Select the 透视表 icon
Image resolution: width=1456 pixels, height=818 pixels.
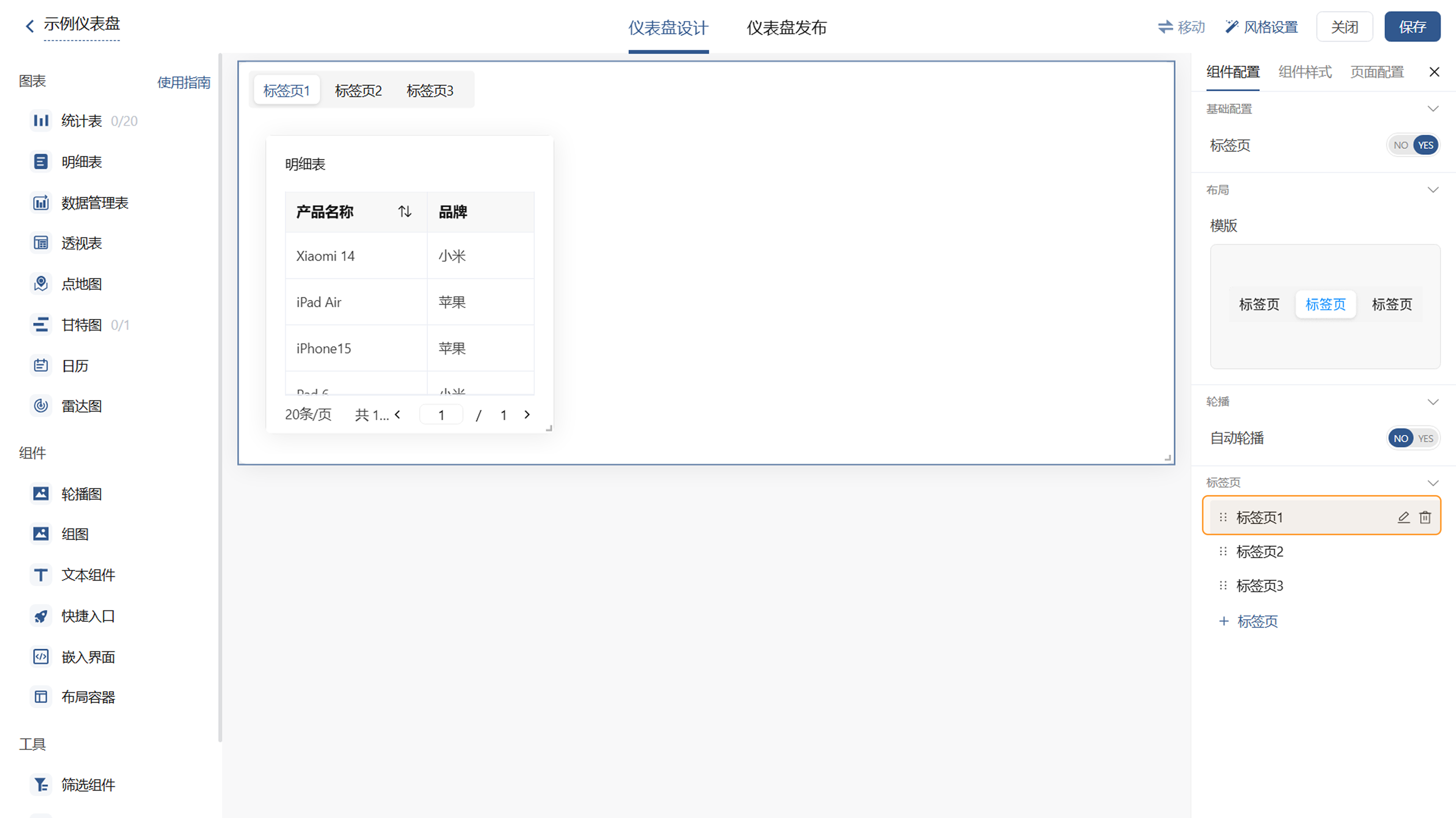(x=41, y=243)
